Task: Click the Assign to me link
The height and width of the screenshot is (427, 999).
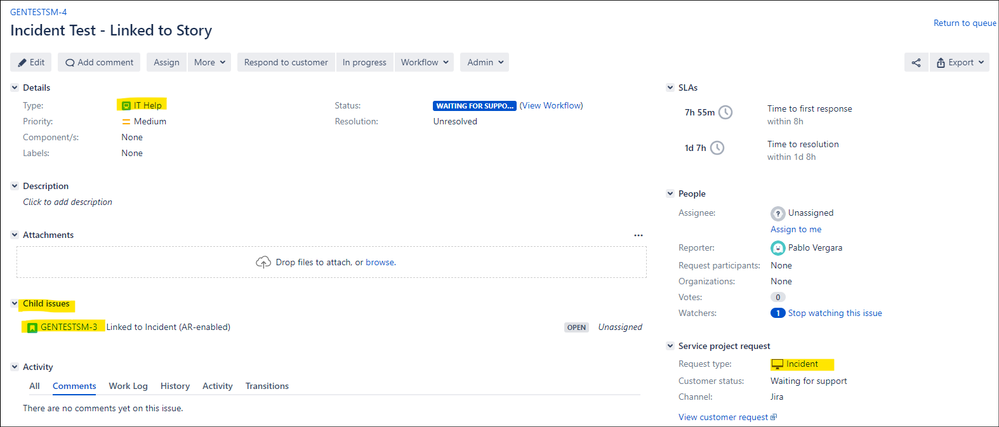Action: coord(796,229)
